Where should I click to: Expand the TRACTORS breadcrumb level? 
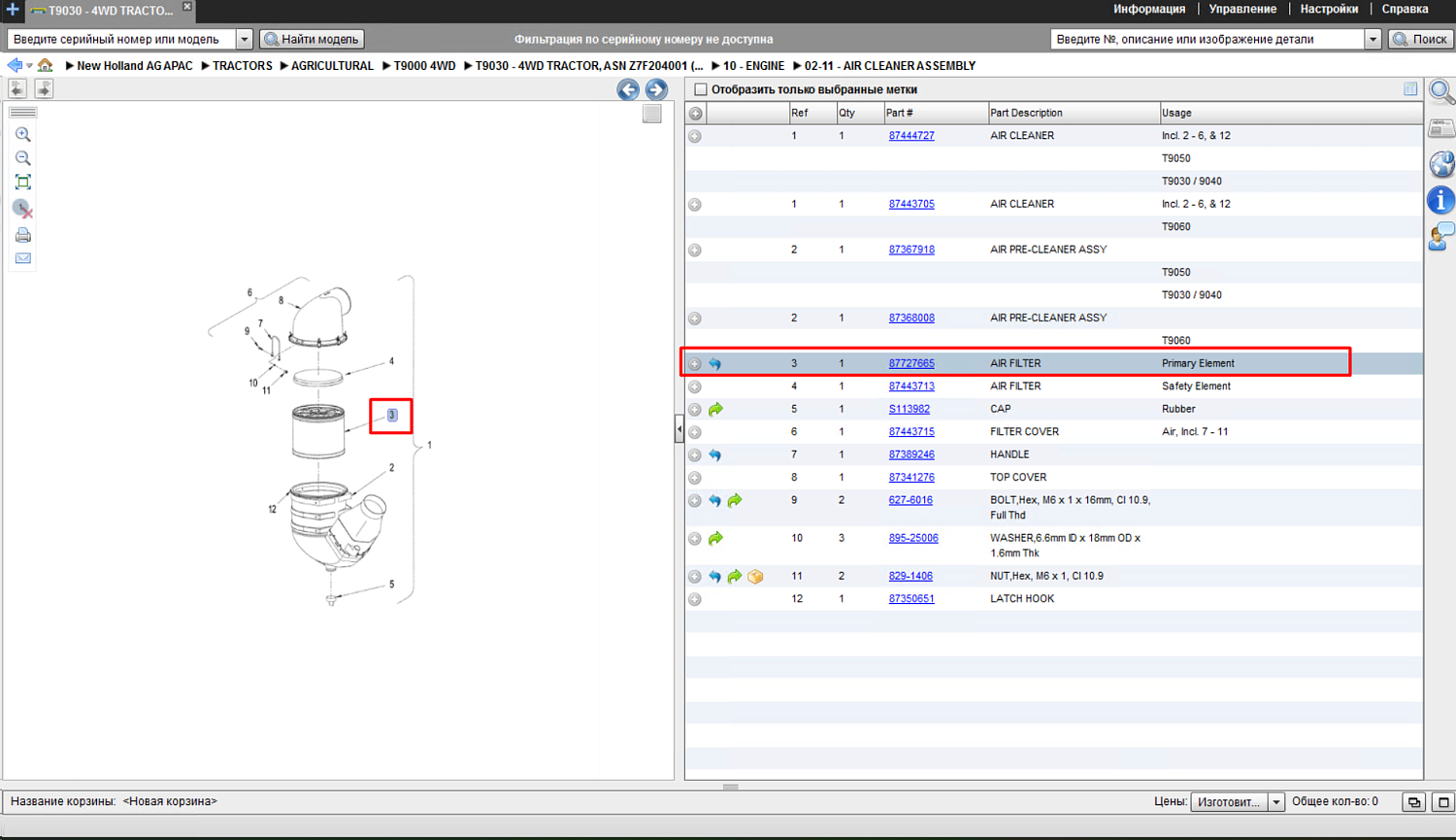(205, 66)
